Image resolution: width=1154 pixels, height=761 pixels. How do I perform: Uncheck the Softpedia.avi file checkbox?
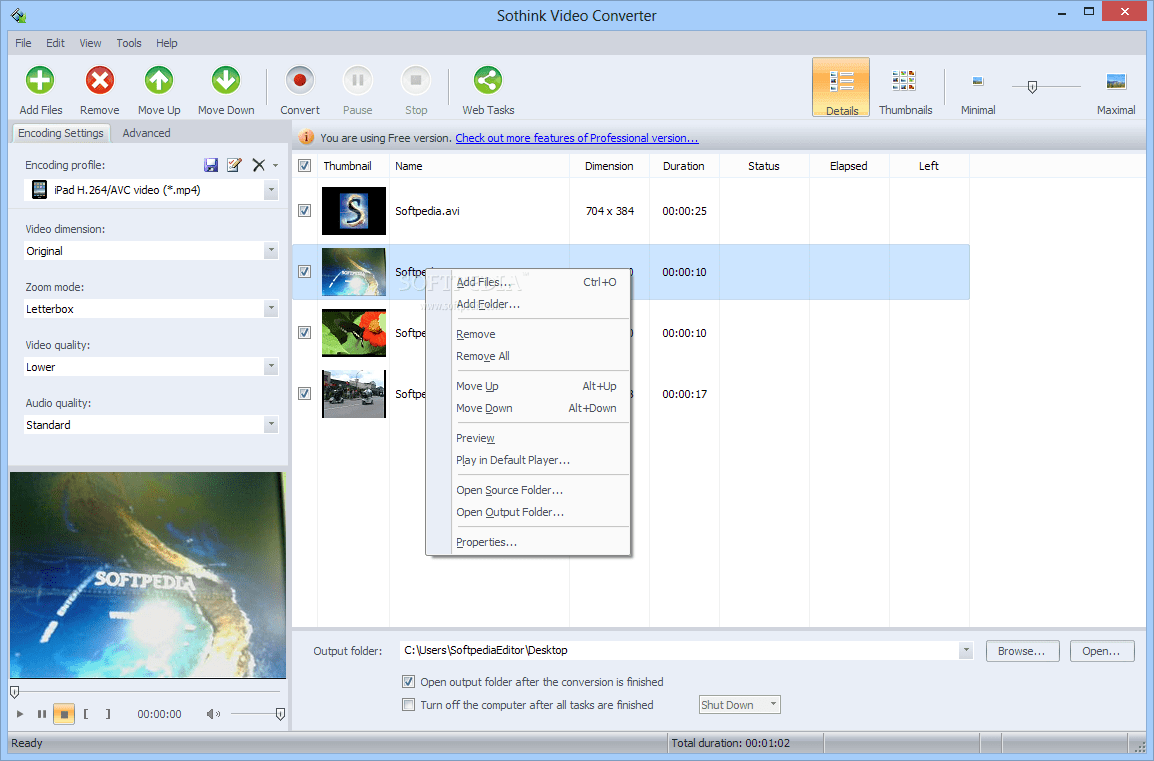pyautogui.click(x=304, y=211)
